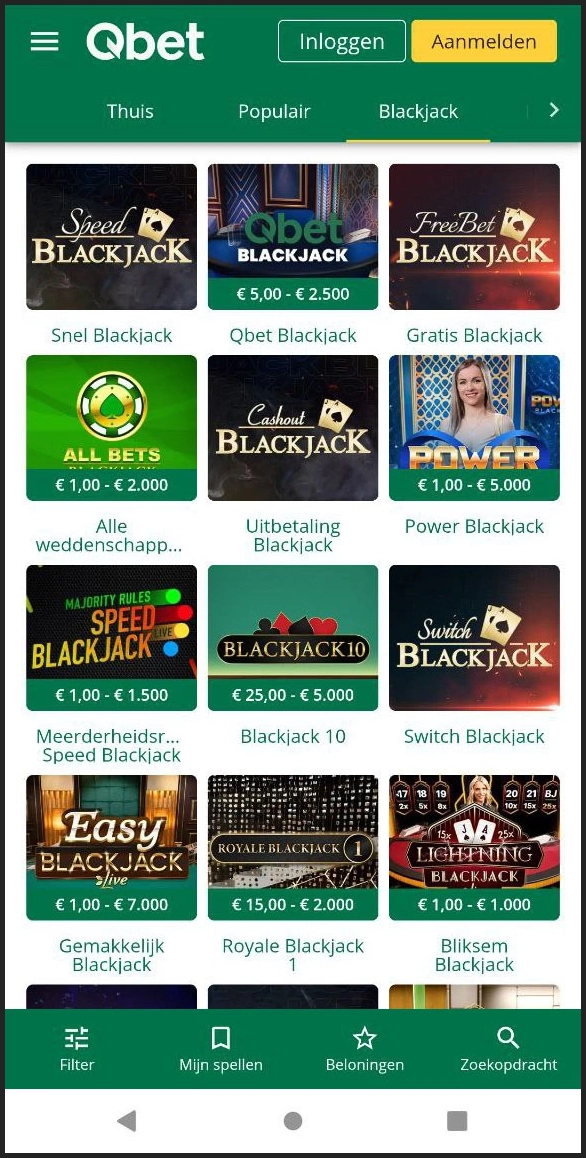Tap Android recent apps square button
This screenshot has width=586, height=1158.
[x=457, y=1120]
